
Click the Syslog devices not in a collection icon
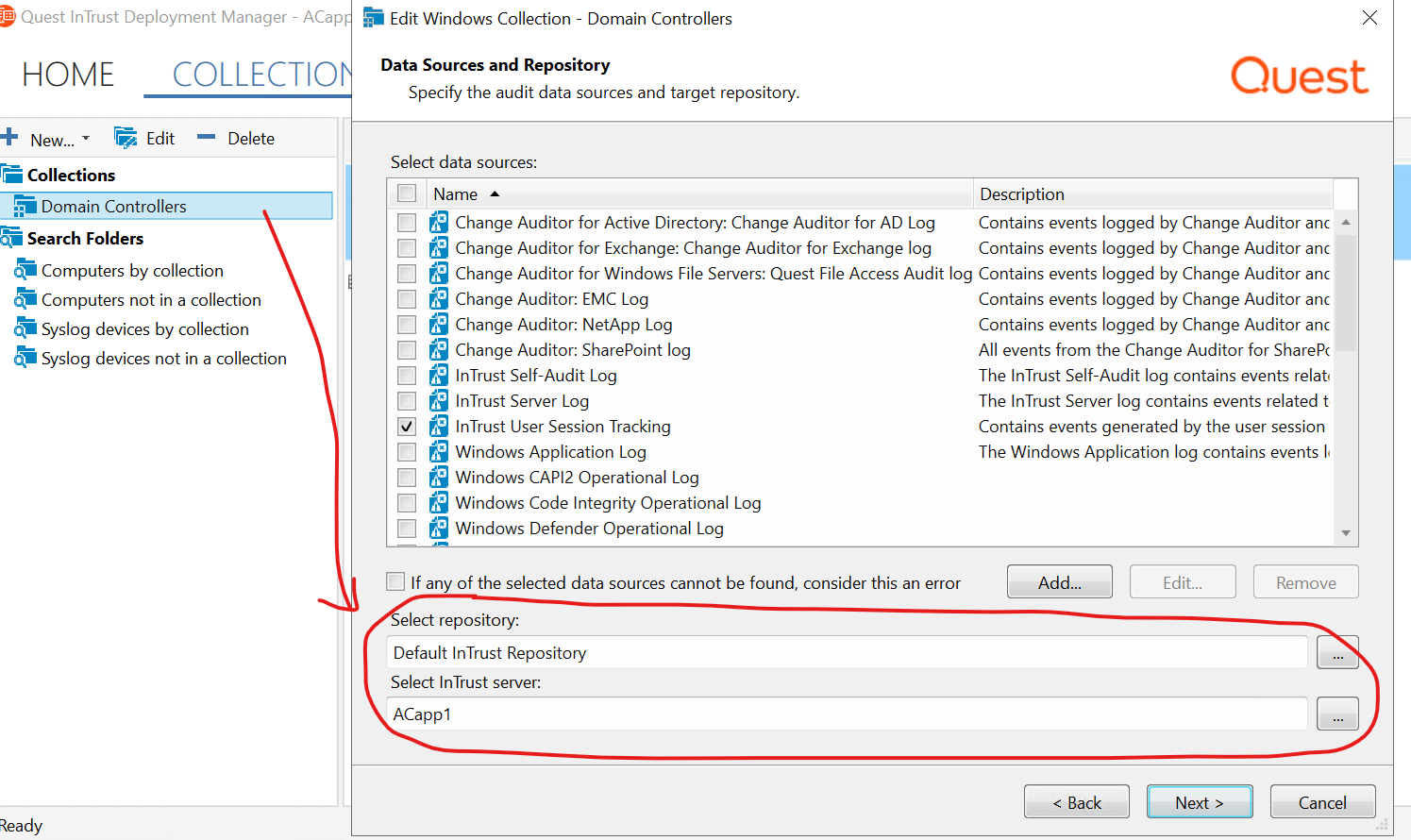coord(25,358)
